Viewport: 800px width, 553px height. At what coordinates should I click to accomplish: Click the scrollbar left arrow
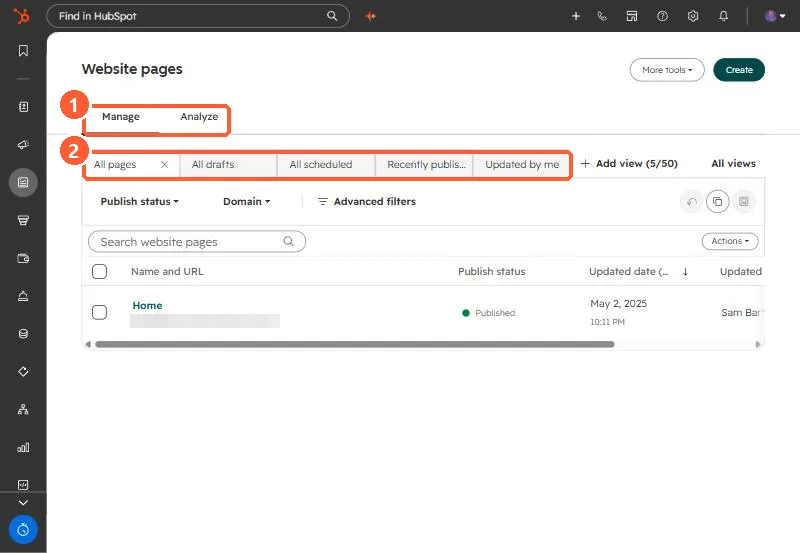(x=88, y=344)
